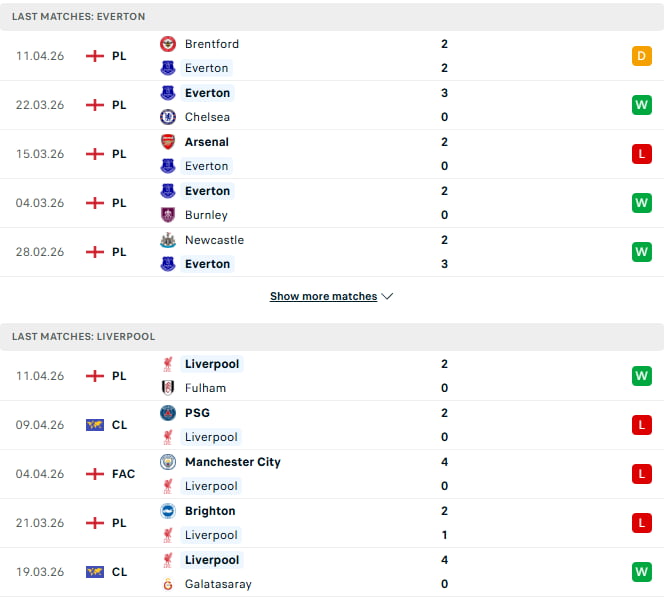Open the Show more matches link
This screenshot has width=669, height=606.
pos(323,297)
